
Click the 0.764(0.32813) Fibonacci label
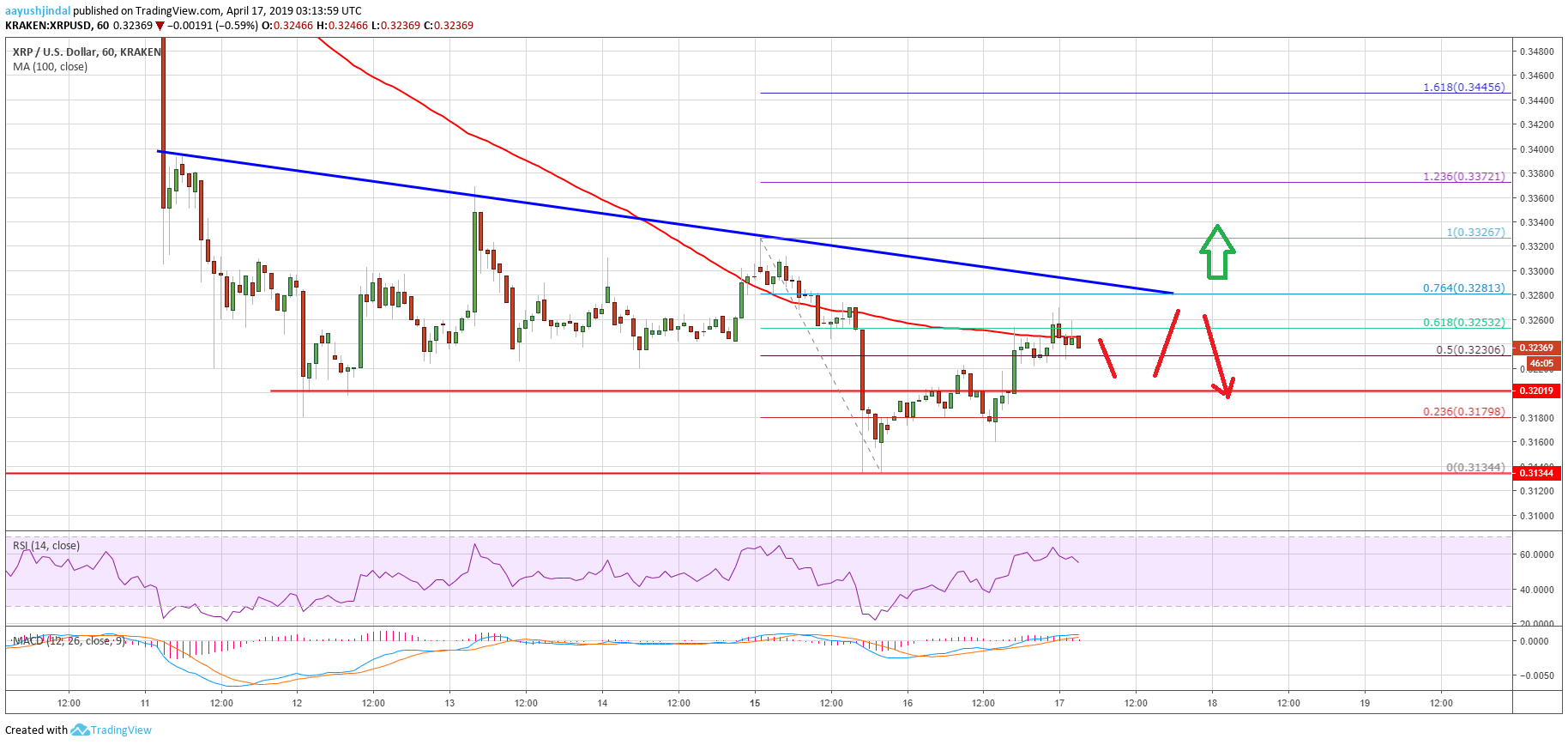click(1463, 288)
